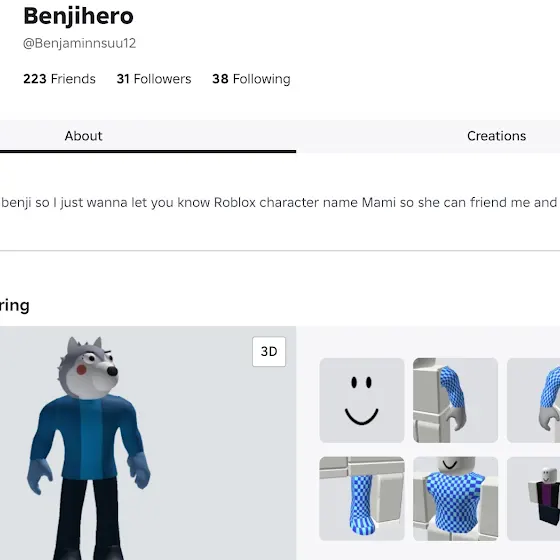
Task: Open the checkered blue right arm item
Action: point(534,400)
